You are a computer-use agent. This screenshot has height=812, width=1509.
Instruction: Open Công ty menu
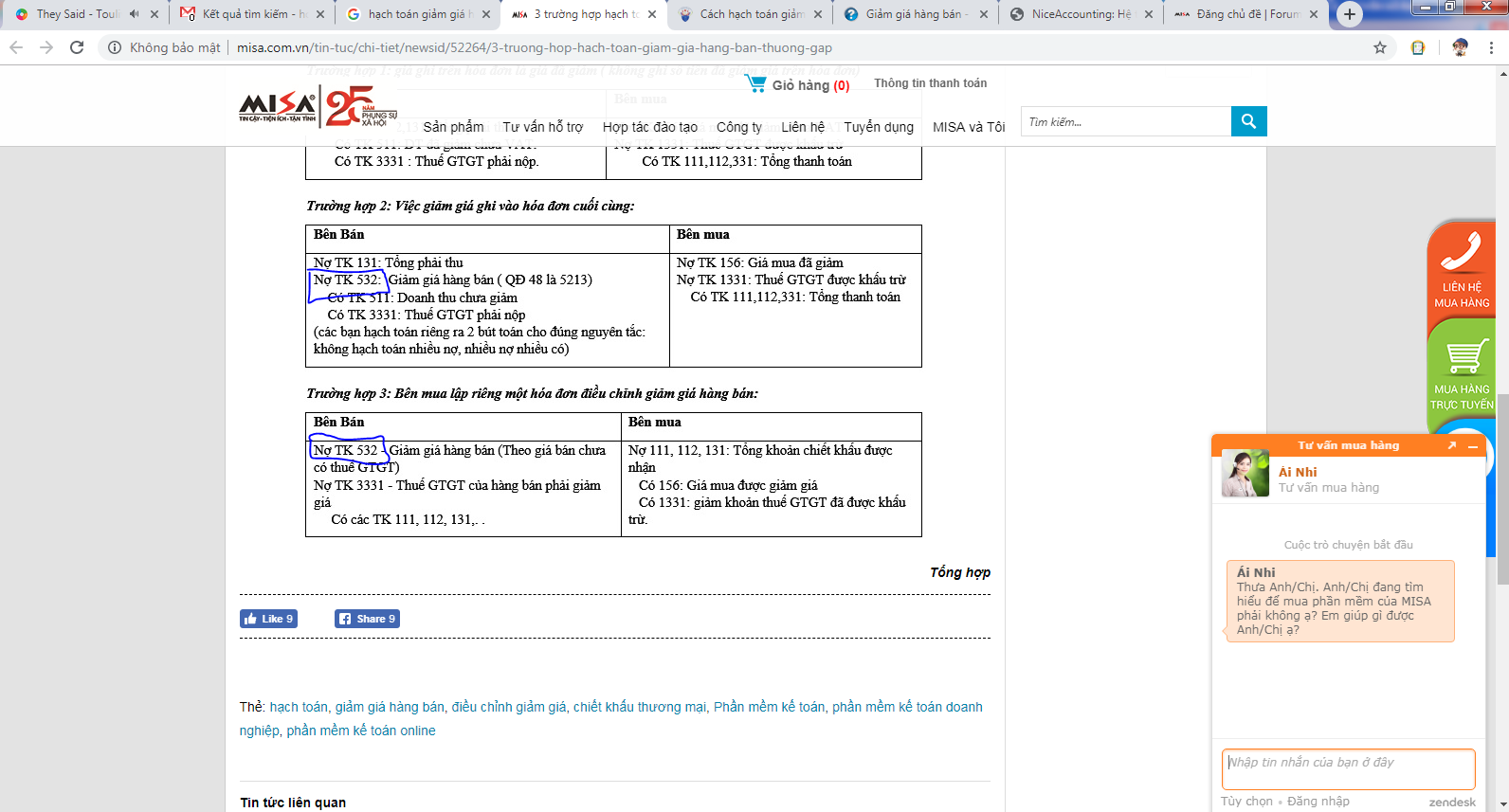point(739,127)
